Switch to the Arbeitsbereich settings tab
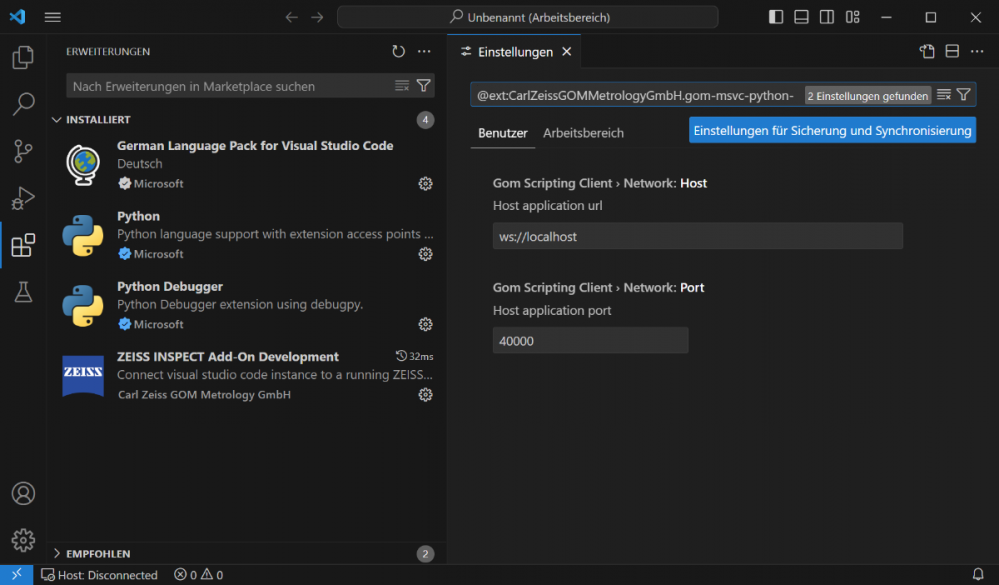 click(x=583, y=133)
